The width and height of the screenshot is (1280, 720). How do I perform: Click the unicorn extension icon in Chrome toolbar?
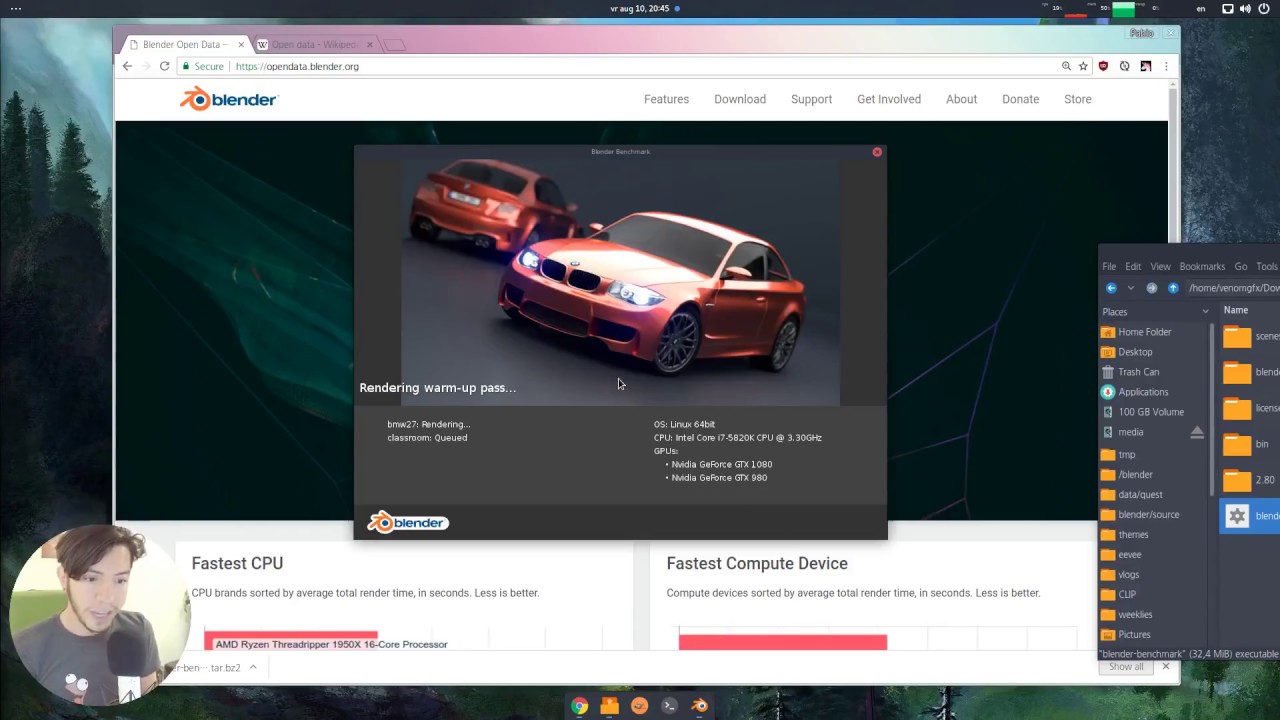(1145, 66)
